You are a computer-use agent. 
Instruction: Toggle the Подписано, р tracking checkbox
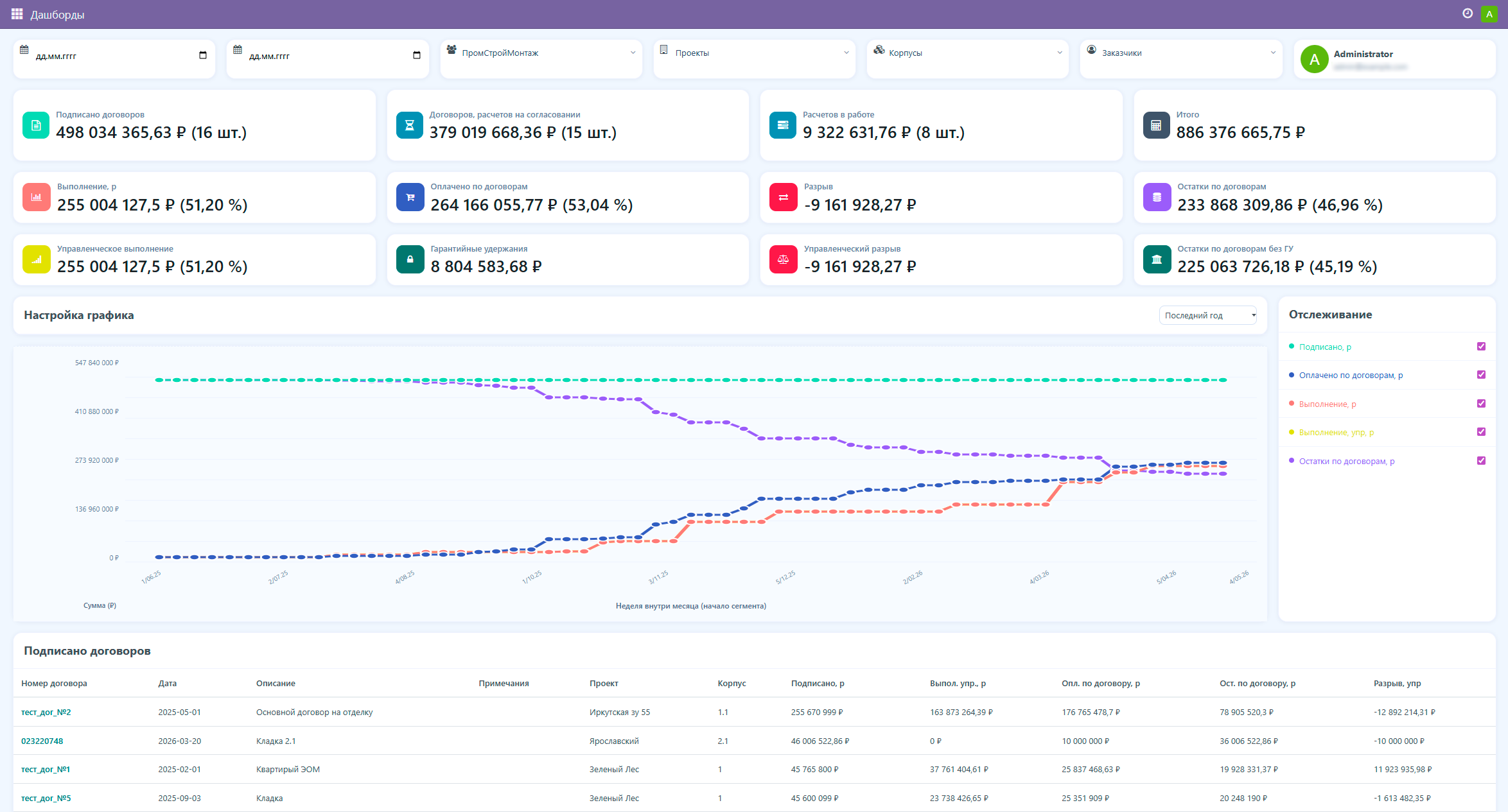pos(1481,347)
